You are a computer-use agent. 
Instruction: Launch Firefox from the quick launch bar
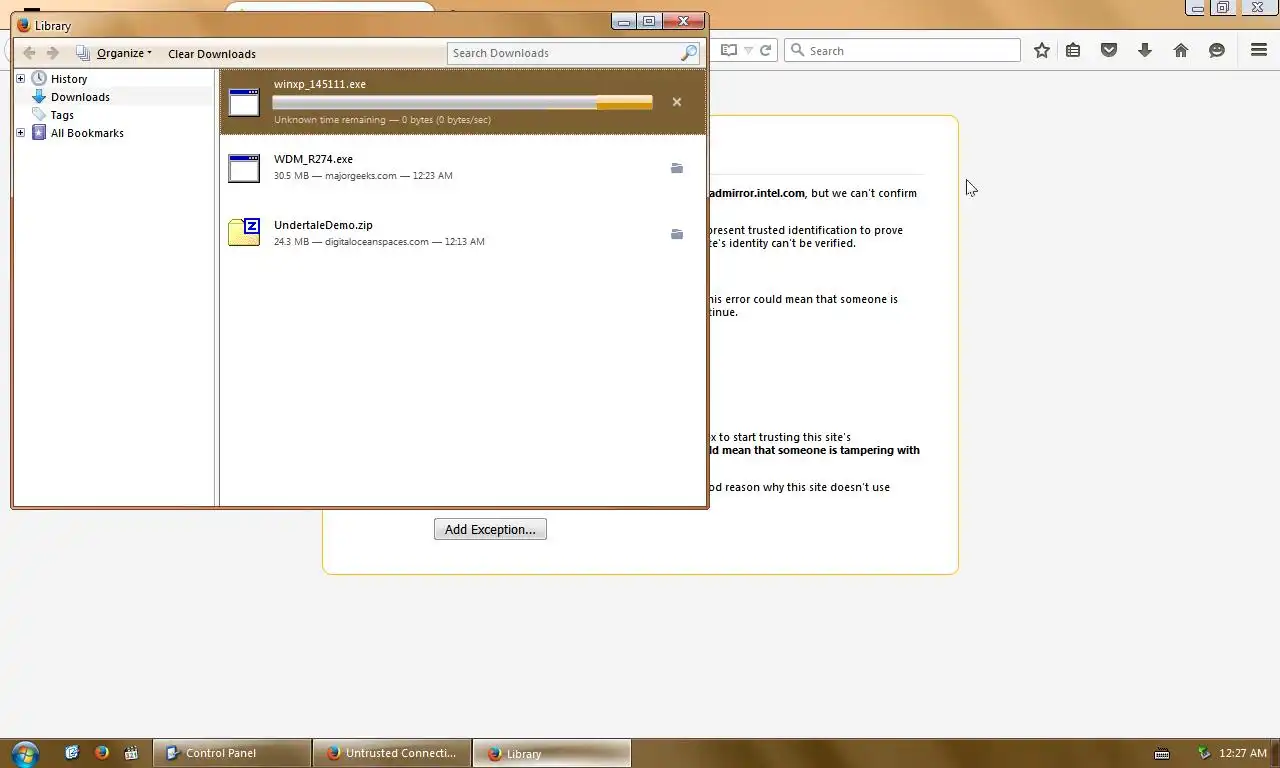click(101, 753)
